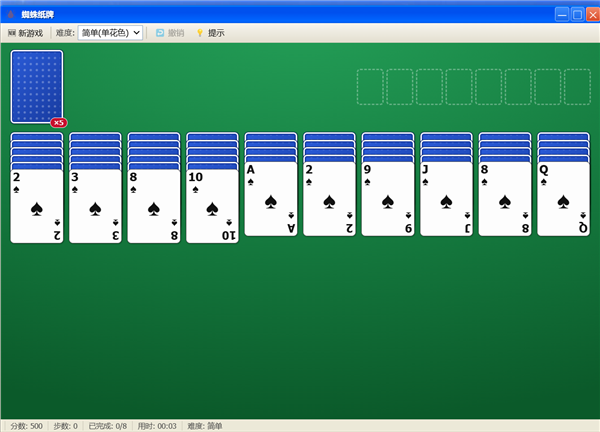Image resolution: width=600 pixels, height=432 pixels.
Task: Select the 2 of spades in sixth column
Action: (x=329, y=199)
